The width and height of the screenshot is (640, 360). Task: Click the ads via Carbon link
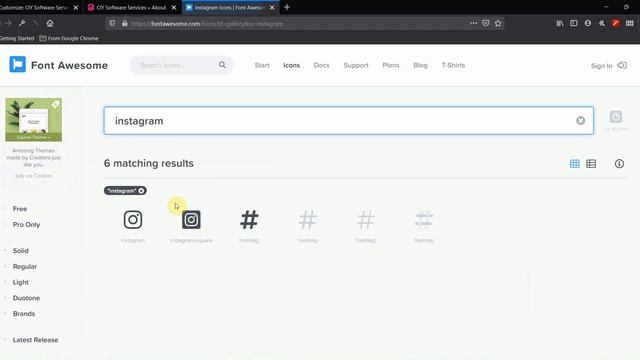tap(33, 176)
